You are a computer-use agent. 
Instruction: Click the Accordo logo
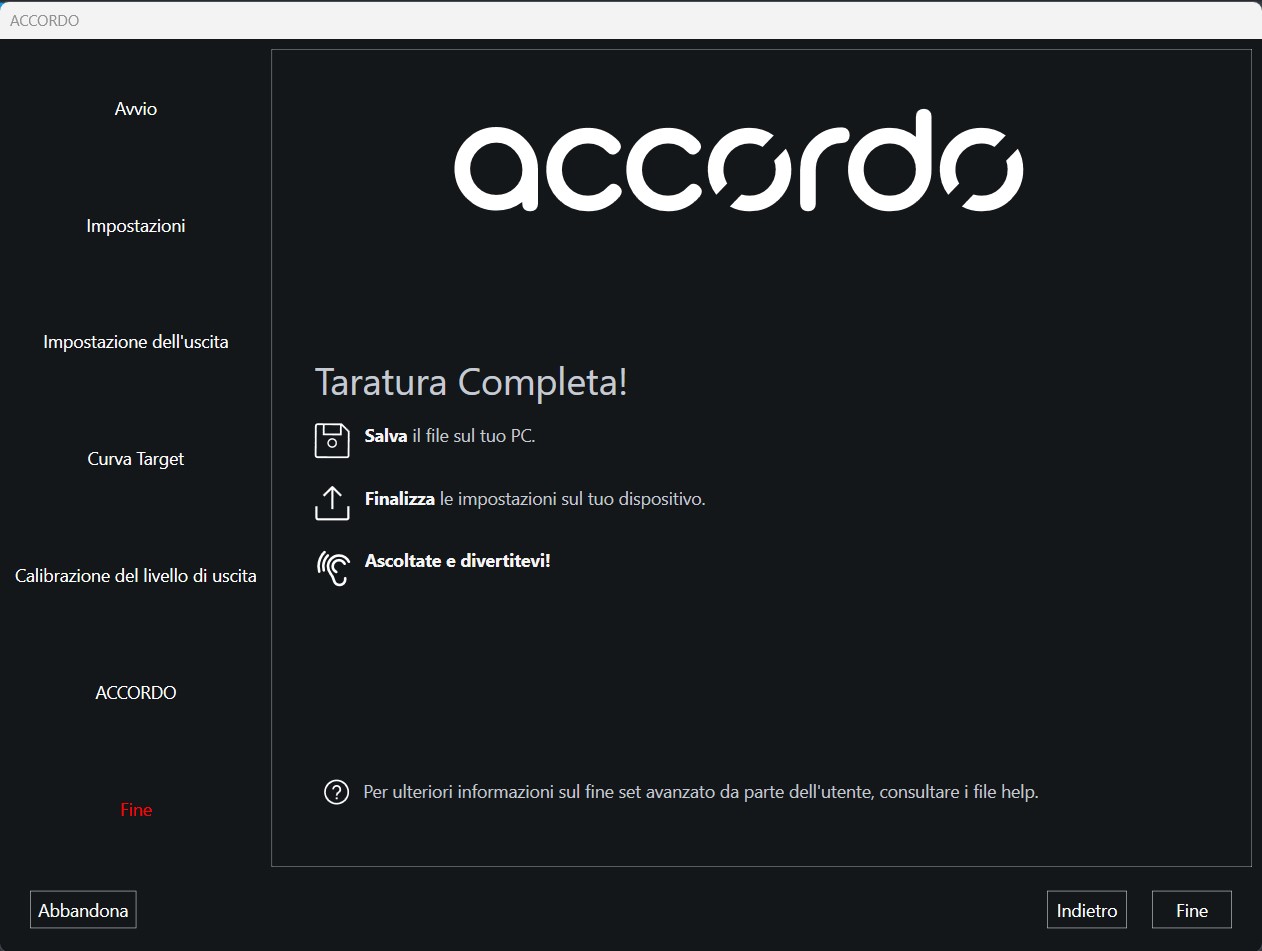pyautogui.click(x=739, y=160)
